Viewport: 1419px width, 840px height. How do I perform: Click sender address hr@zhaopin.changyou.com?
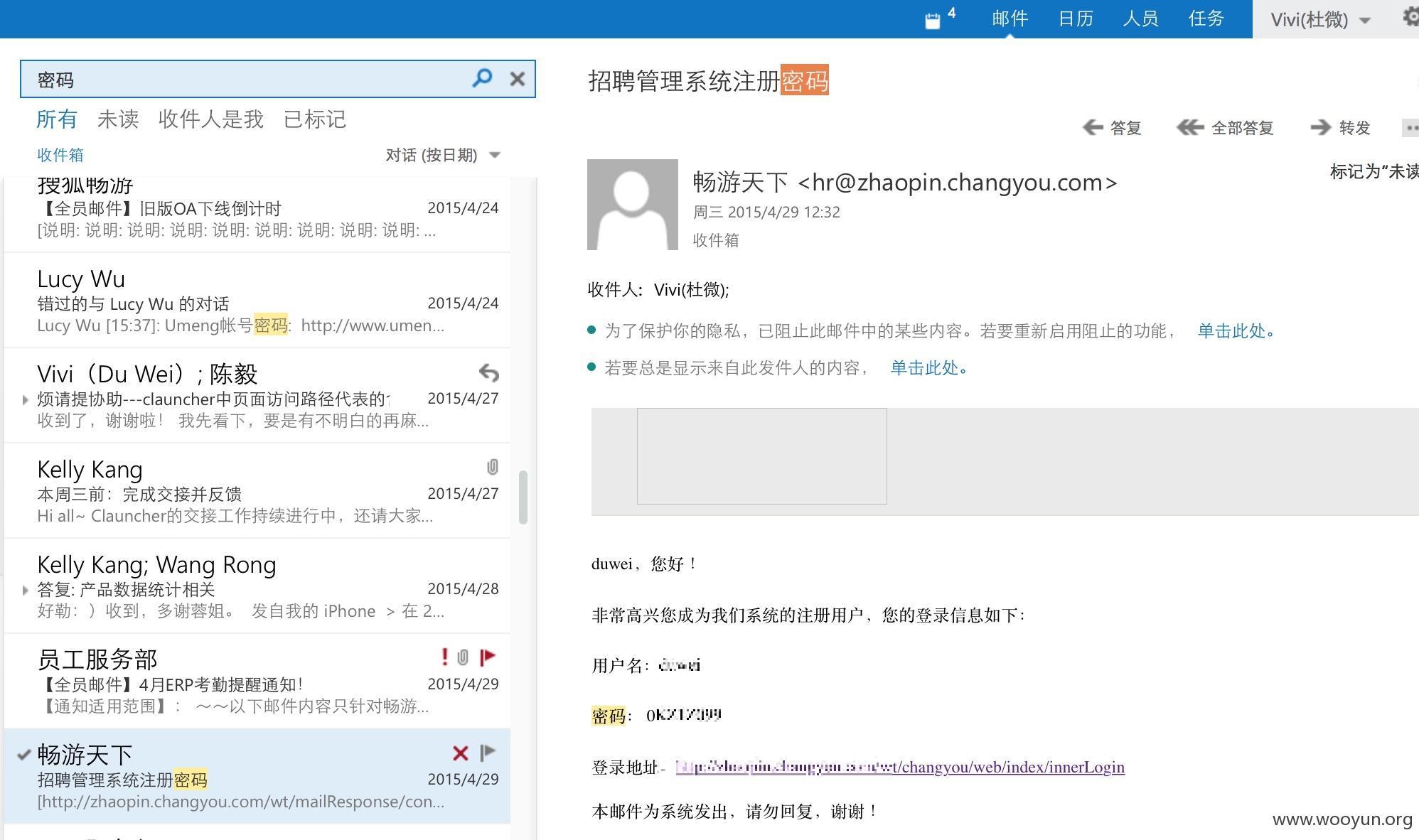tap(958, 183)
